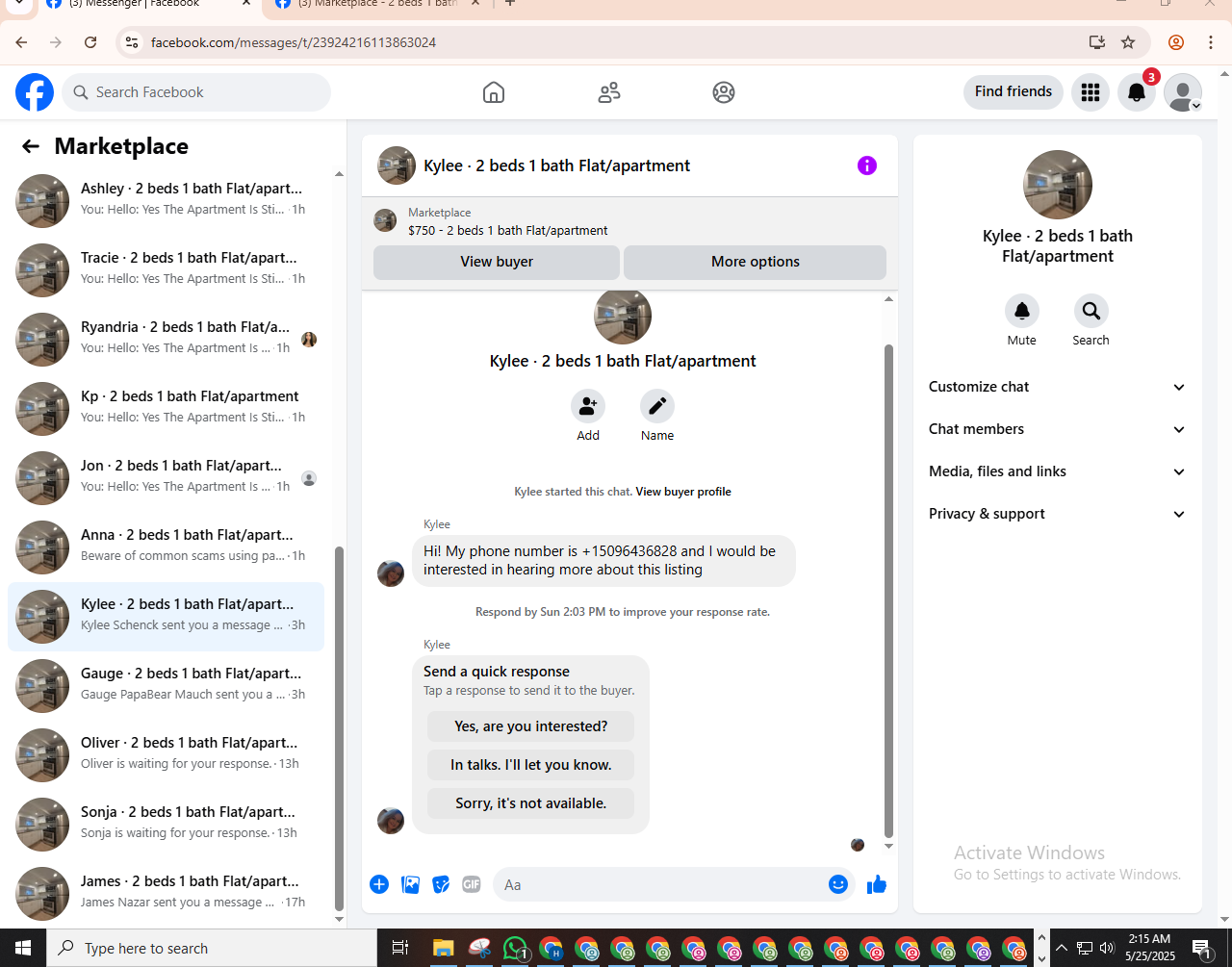Focus the Search Facebook field
Viewport: 1232px width, 967px height.
(196, 92)
